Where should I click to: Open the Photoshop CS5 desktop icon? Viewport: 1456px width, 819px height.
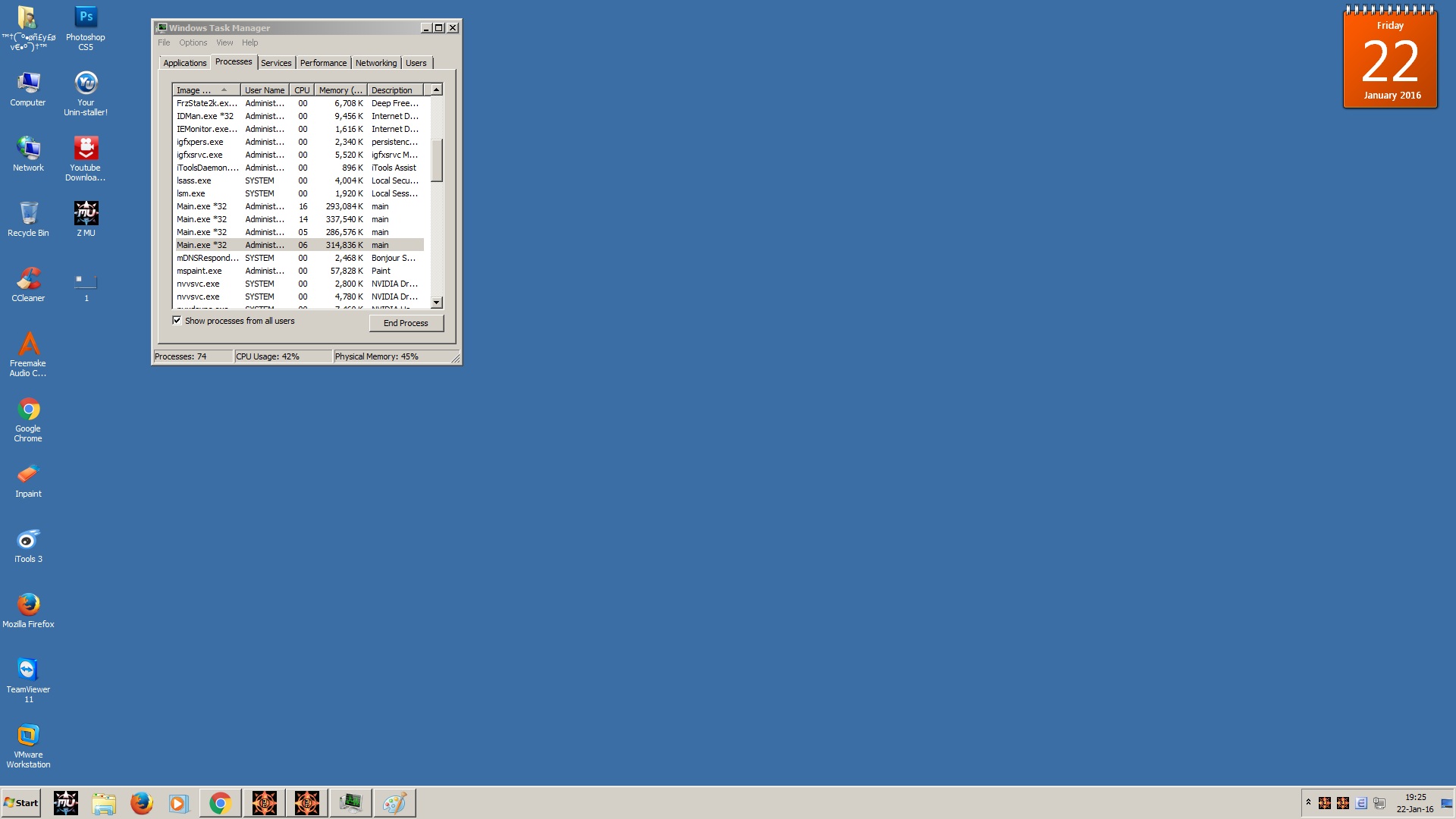86,18
